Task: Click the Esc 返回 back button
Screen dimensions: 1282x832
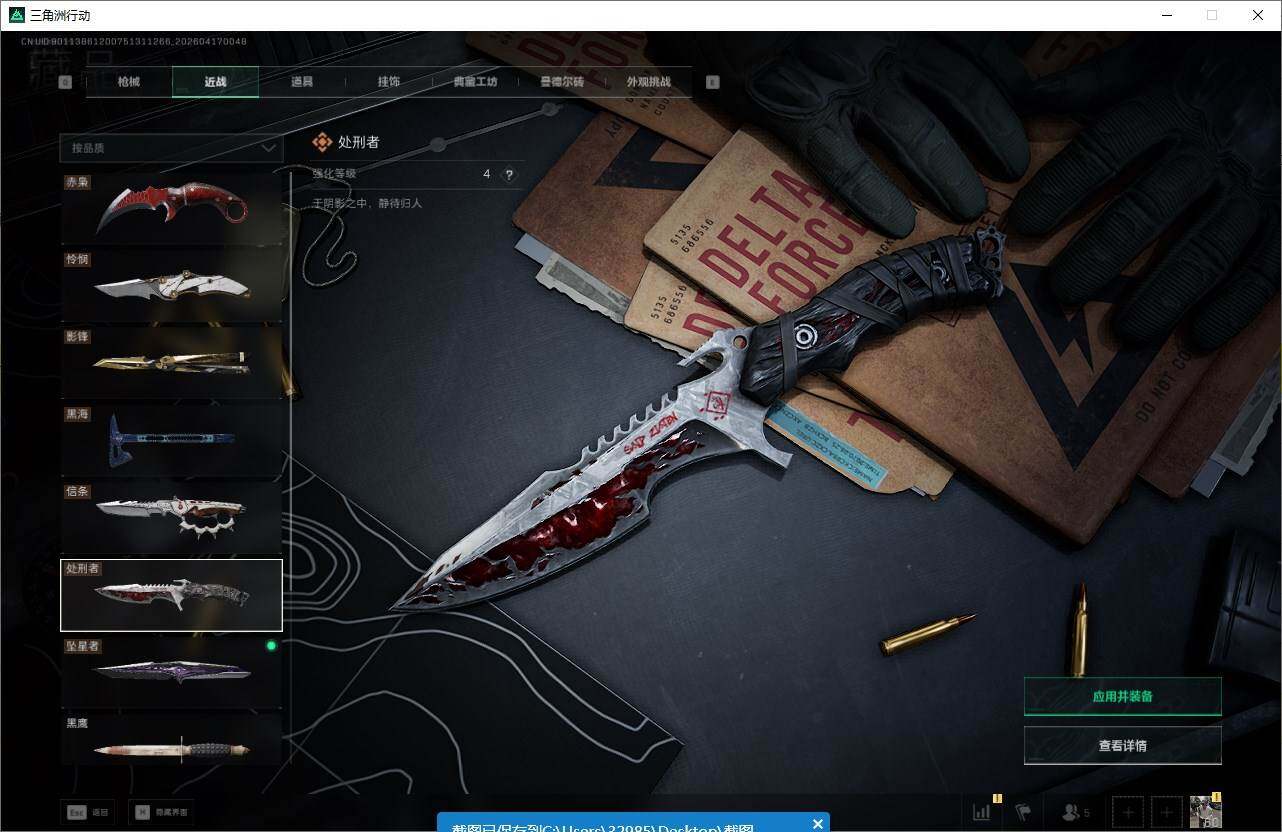Action: (87, 812)
